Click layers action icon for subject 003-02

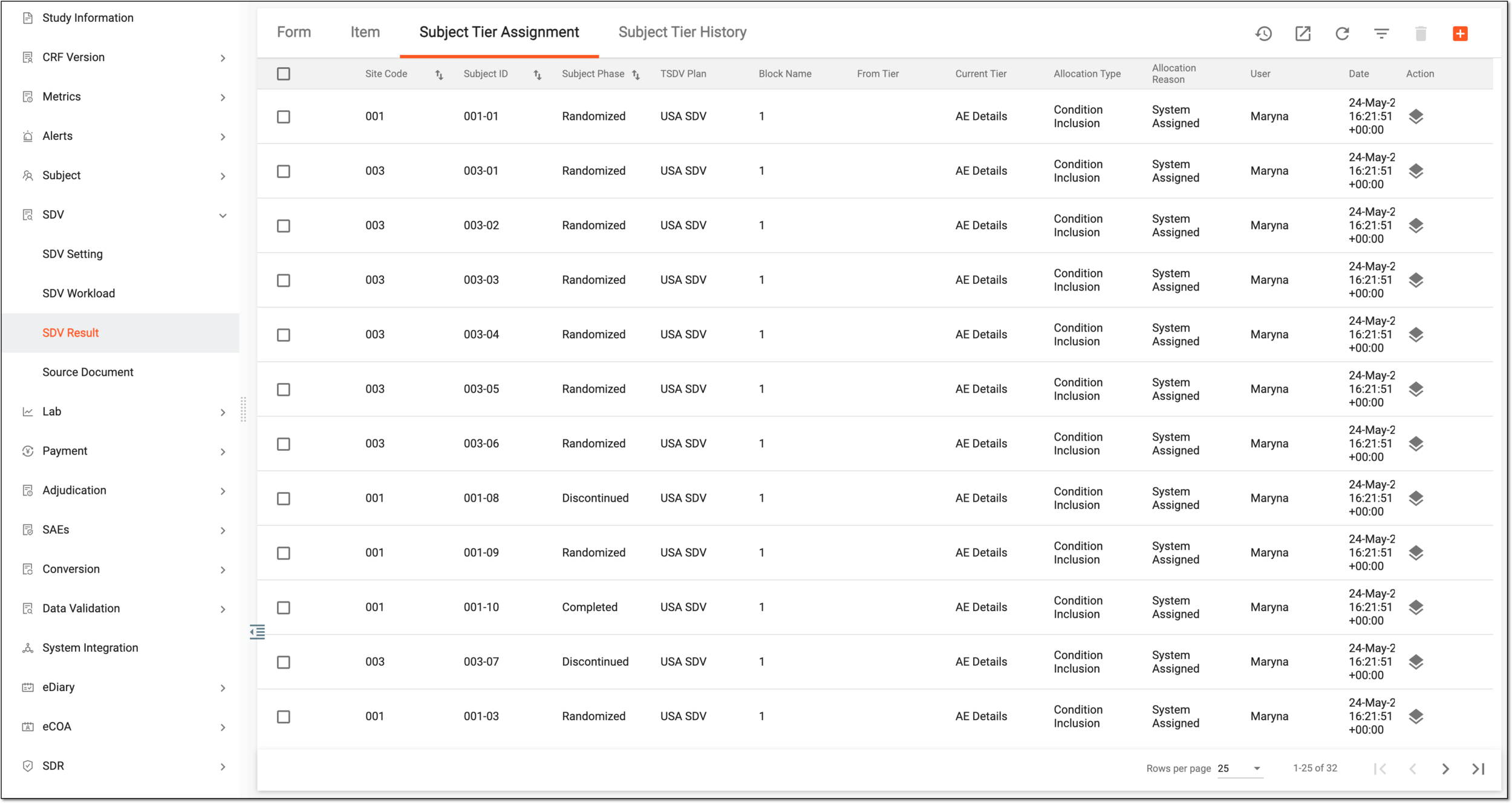tap(1416, 225)
